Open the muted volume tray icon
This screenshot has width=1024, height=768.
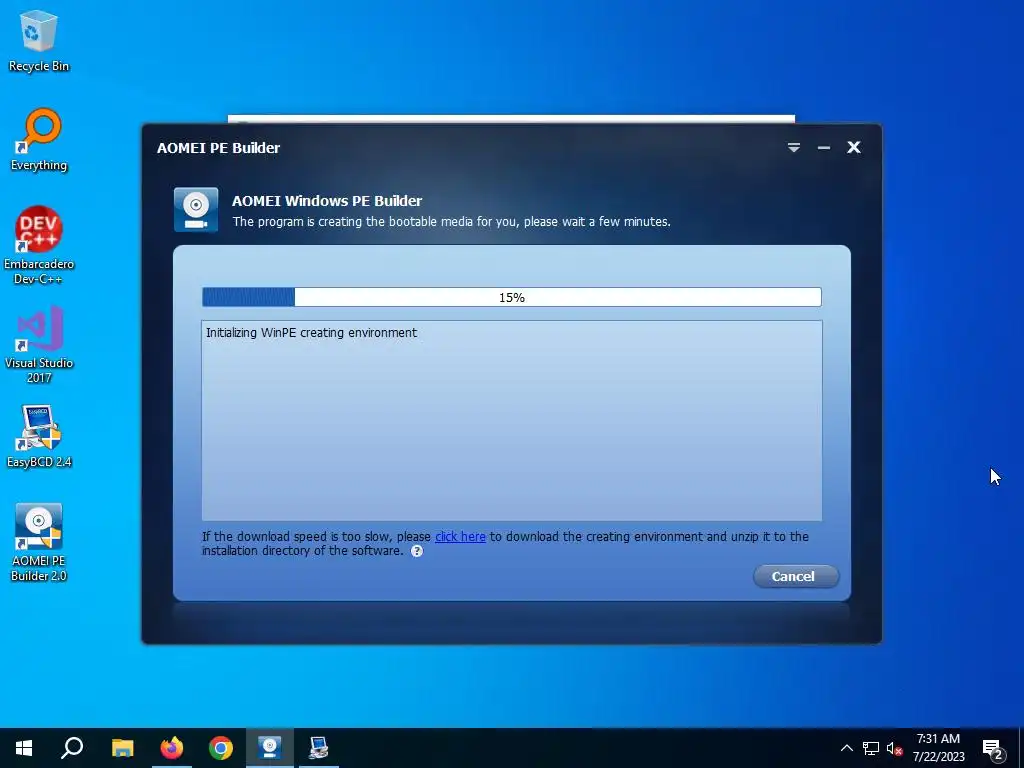coord(894,748)
